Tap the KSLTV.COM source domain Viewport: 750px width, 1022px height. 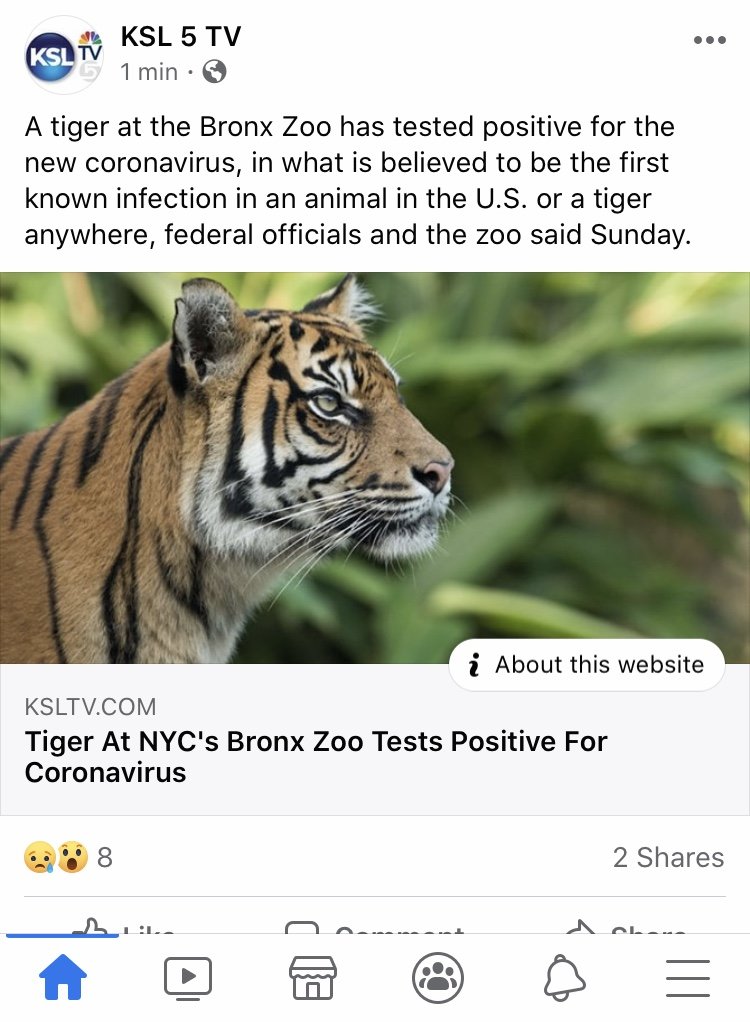pyautogui.click(x=90, y=707)
